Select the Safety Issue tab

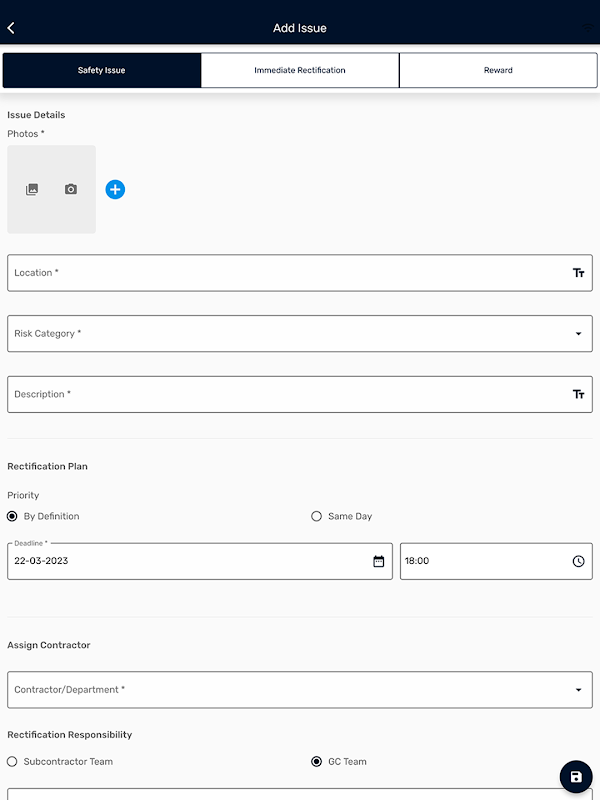click(x=102, y=71)
